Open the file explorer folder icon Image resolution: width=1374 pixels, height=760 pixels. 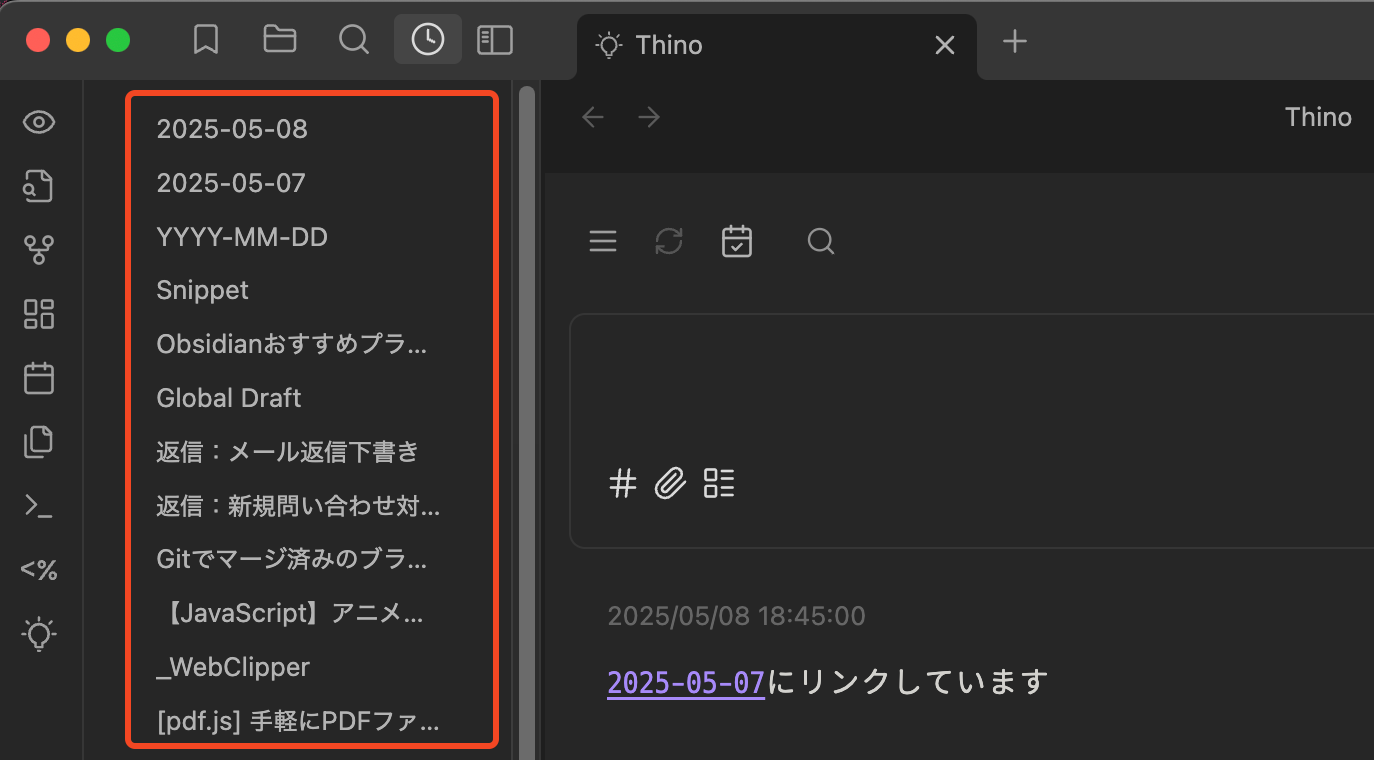(x=280, y=40)
